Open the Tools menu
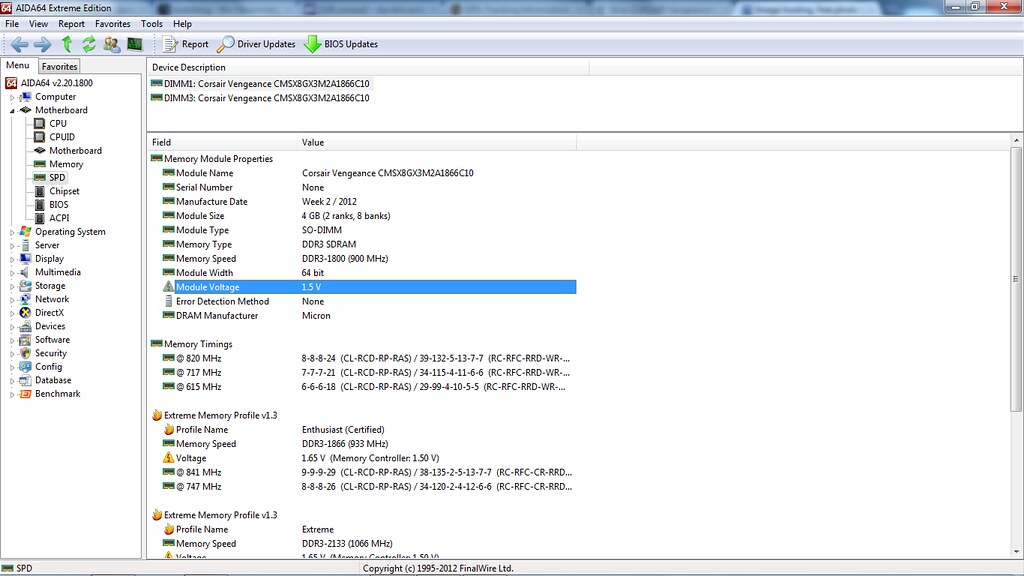 (x=152, y=24)
